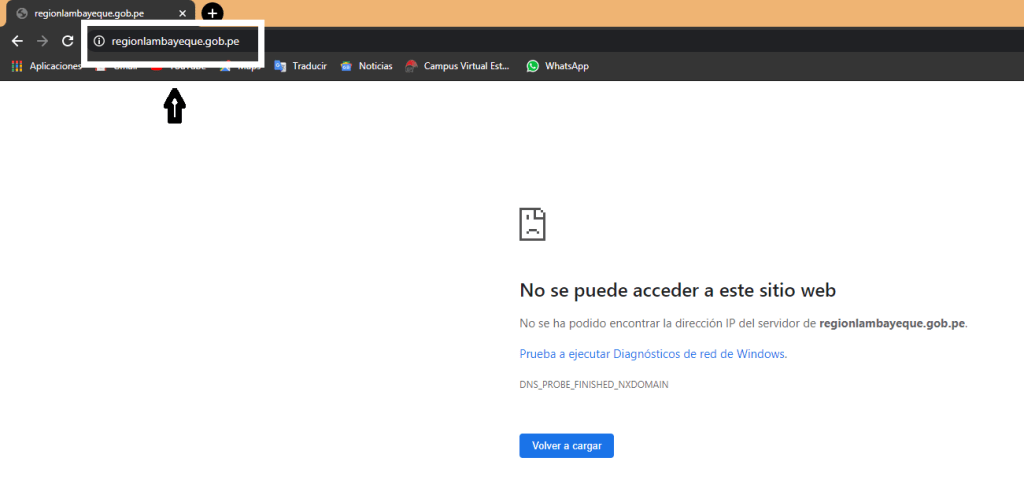This screenshot has width=1024, height=491.
Task: View site information icon in address bar
Action: (99, 41)
